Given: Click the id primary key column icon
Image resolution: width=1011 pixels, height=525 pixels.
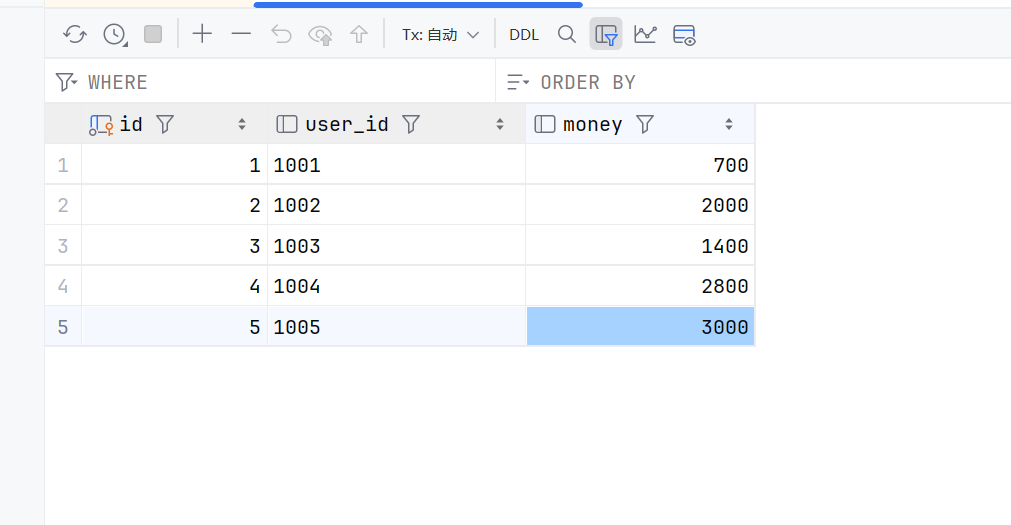Looking at the screenshot, I should point(101,124).
